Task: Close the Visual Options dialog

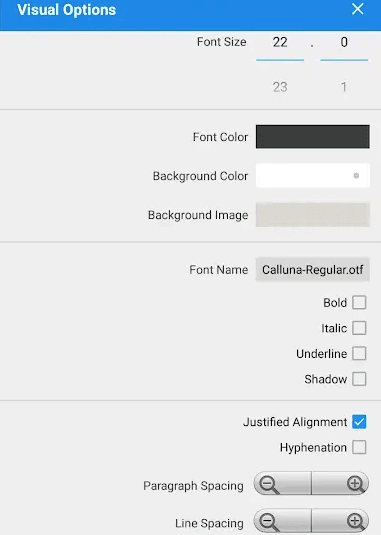Action: click(357, 9)
